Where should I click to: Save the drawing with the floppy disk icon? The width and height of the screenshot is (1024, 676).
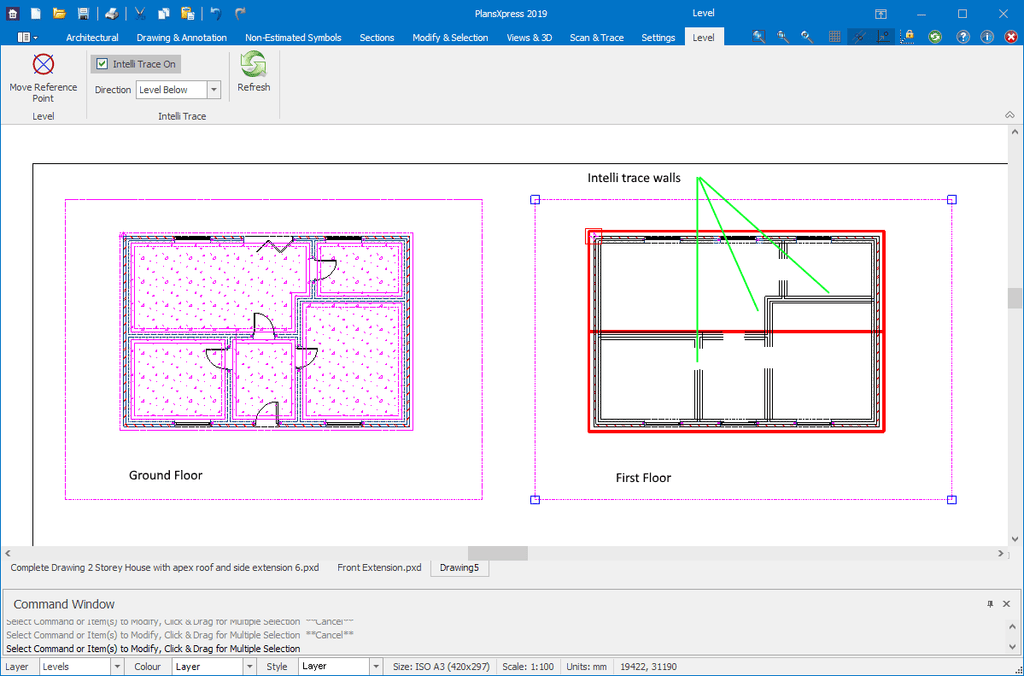click(83, 14)
